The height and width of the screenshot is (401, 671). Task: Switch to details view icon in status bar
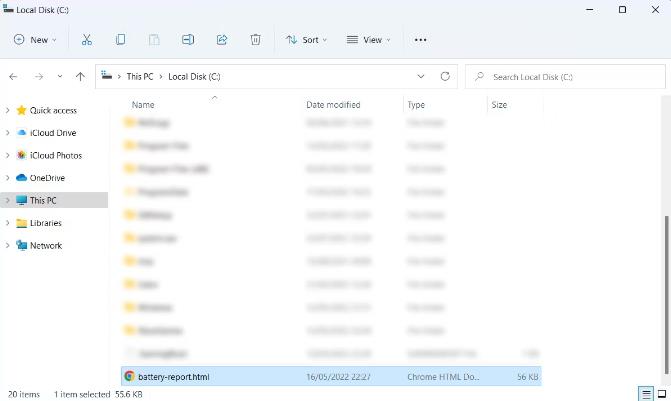point(646,393)
